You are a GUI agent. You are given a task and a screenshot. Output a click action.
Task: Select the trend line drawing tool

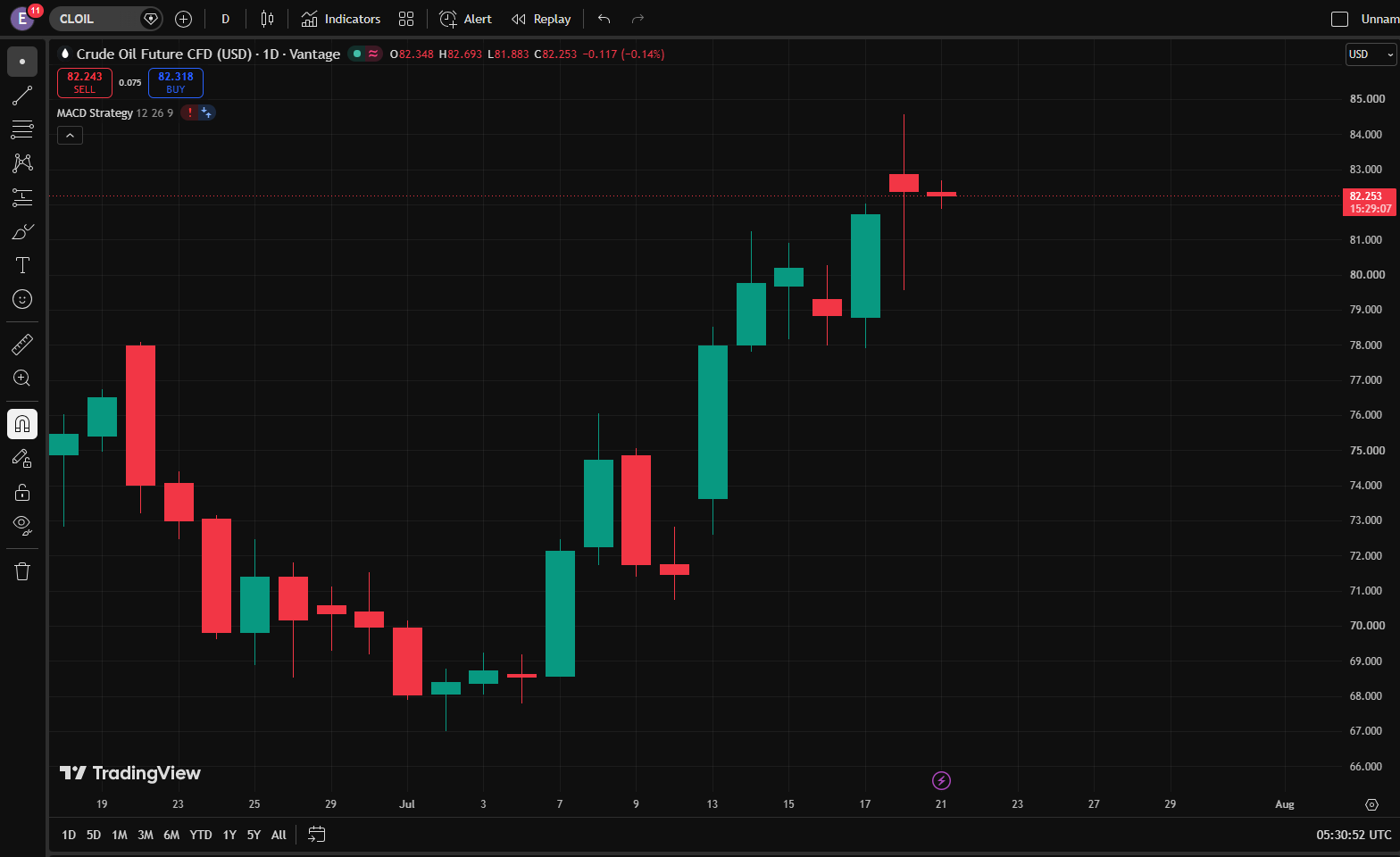click(x=22, y=96)
